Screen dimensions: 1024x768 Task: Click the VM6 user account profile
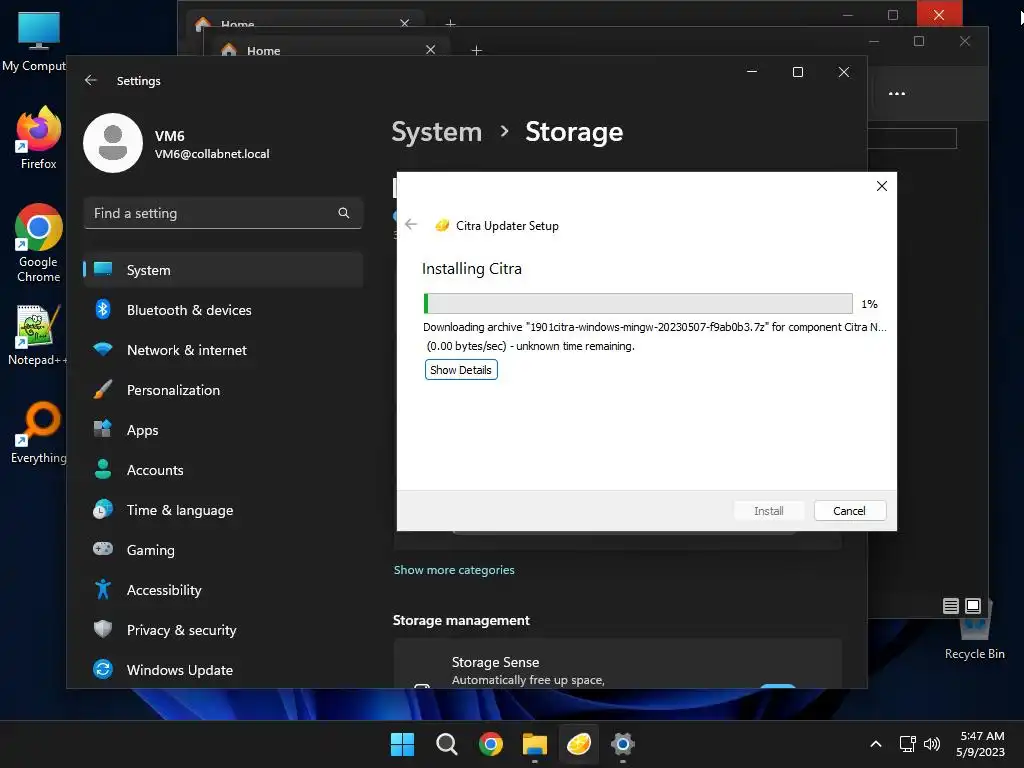click(x=177, y=144)
